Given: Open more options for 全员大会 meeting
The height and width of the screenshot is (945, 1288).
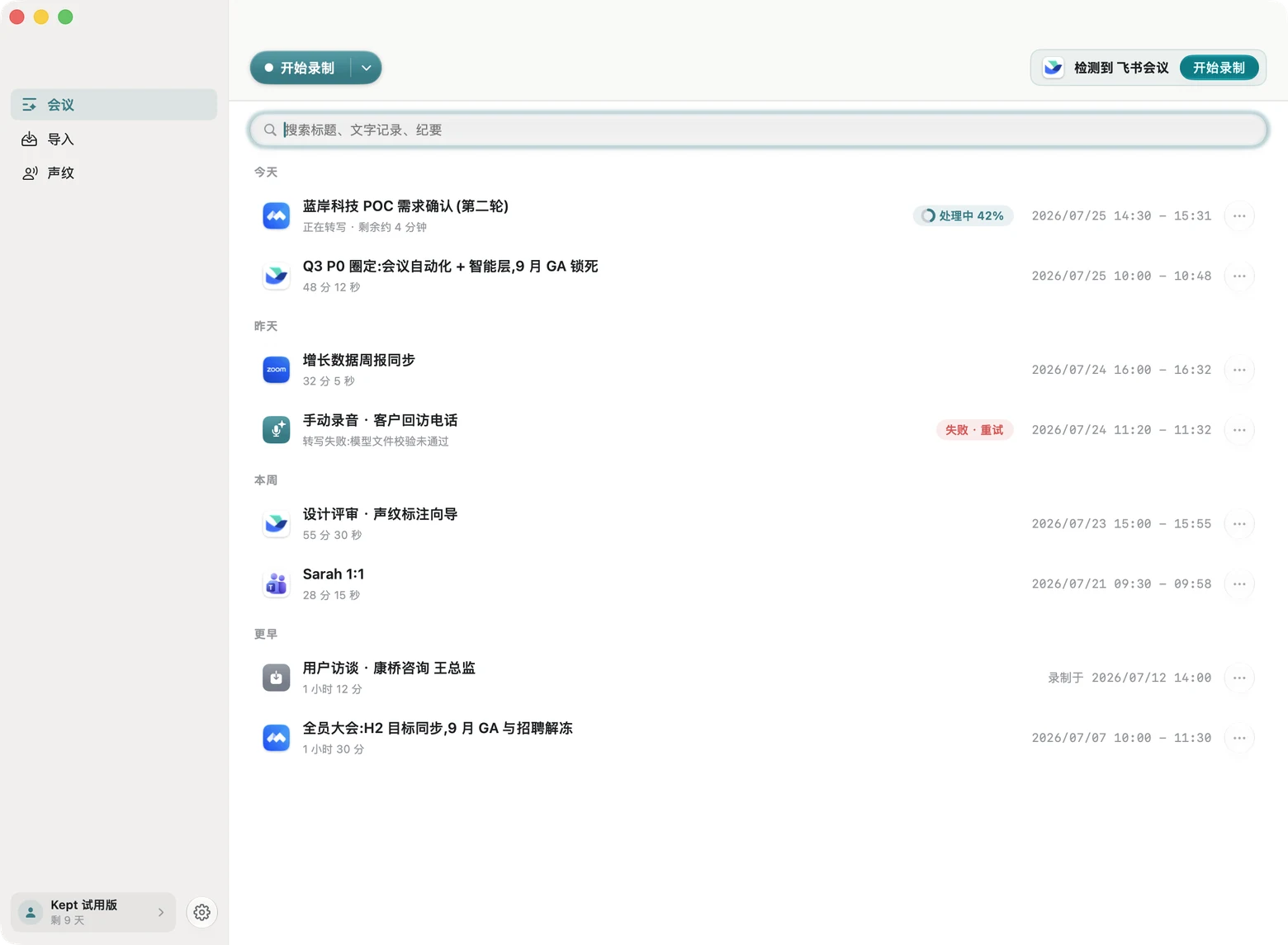Looking at the screenshot, I should (1239, 738).
